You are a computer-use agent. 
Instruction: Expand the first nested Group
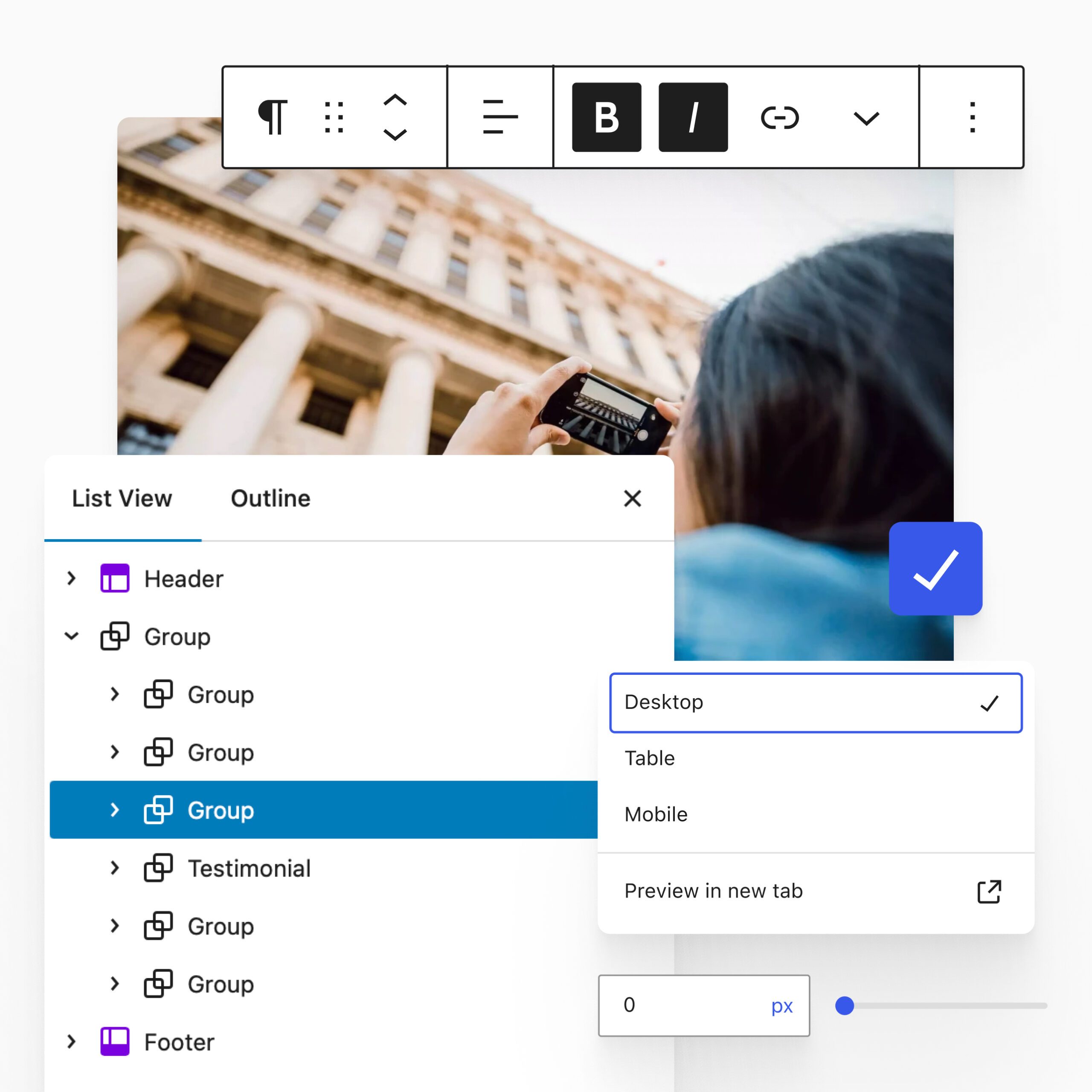point(115,694)
